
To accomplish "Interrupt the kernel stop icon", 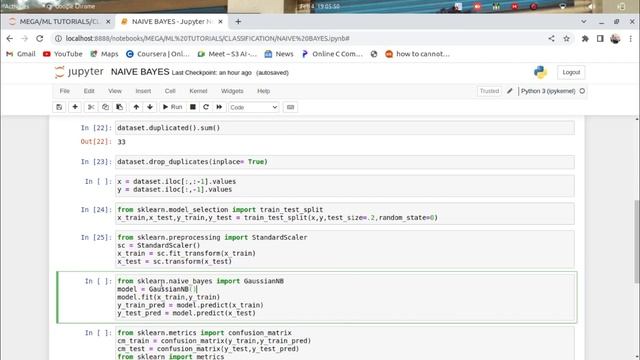I will pyautogui.click(x=193, y=107).
